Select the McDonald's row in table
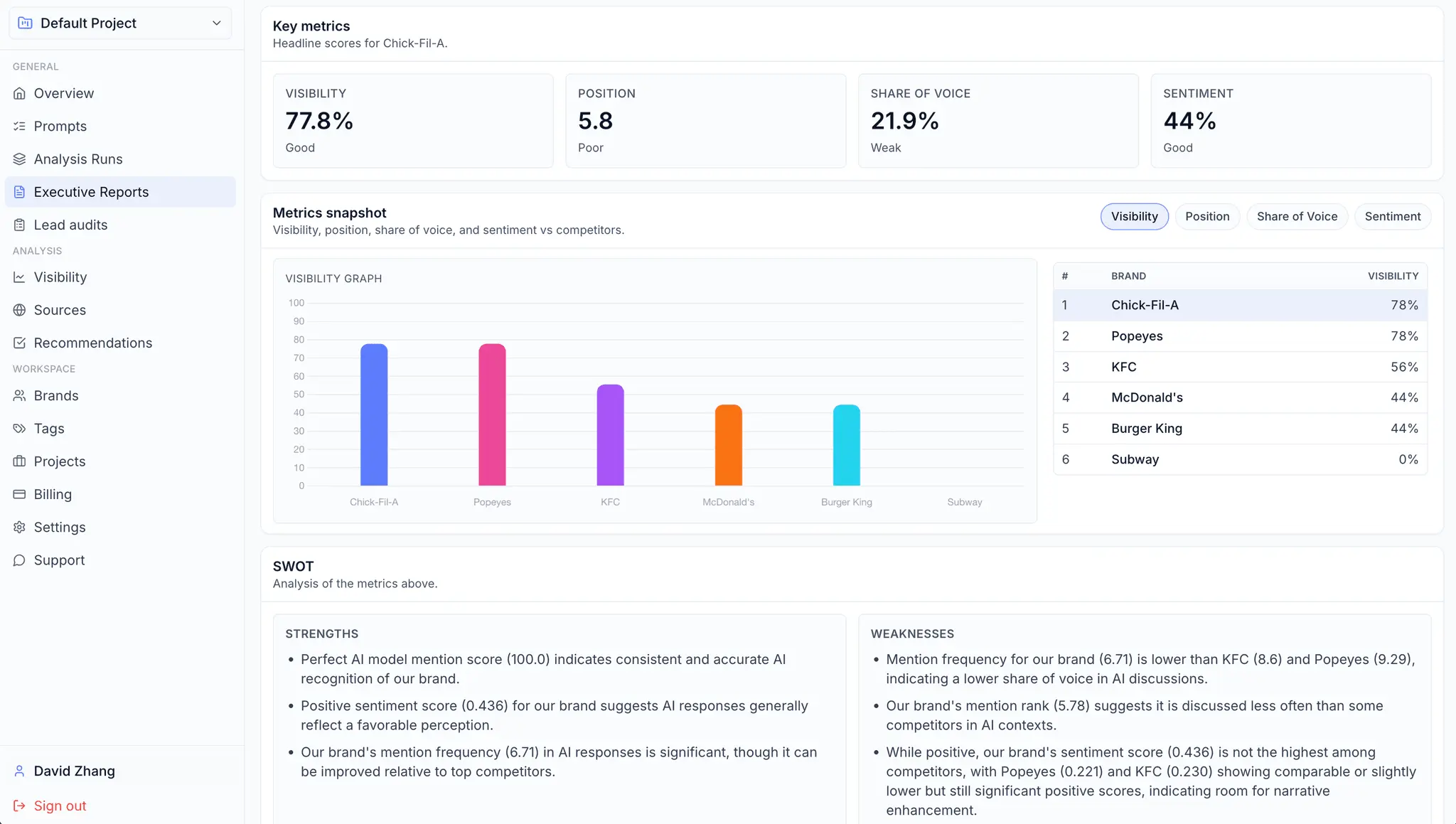The width and height of the screenshot is (1456, 824). [x=1240, y=397]
